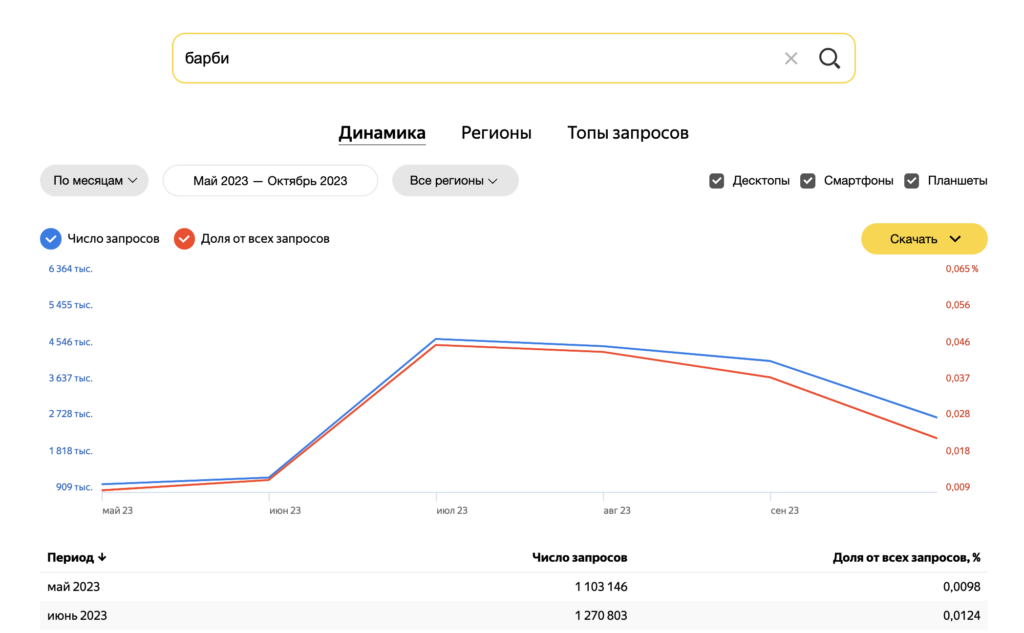
Task: Click the chart peak above июл 23
Action: coord(436,340)
